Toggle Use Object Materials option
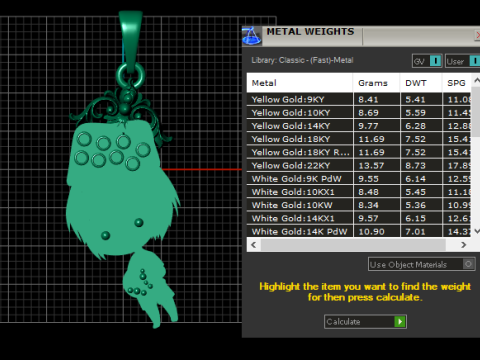The height and width of the screenshot is (360, 480). tap(422, 264)
